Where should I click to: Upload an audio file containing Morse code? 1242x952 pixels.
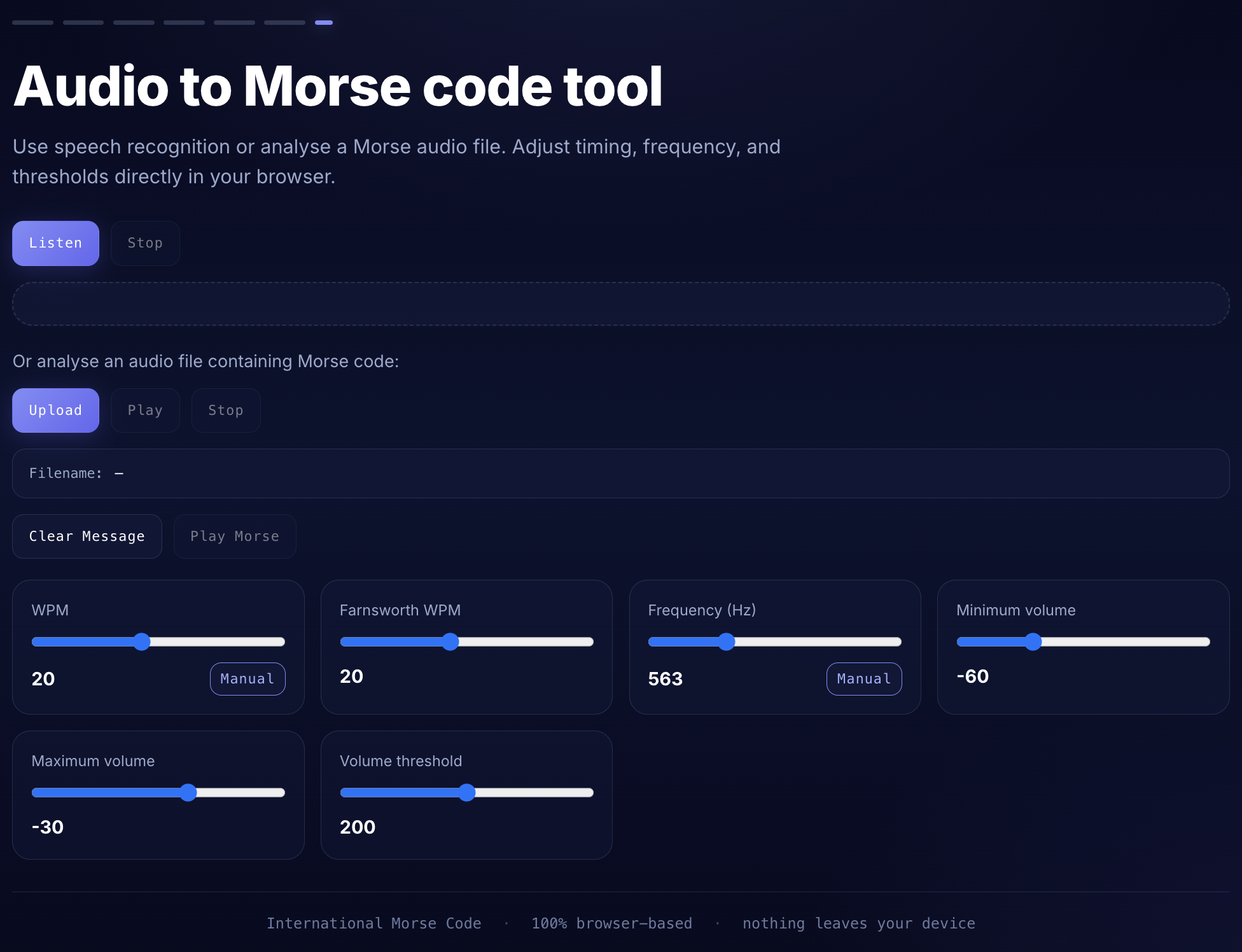click(55, 410)
